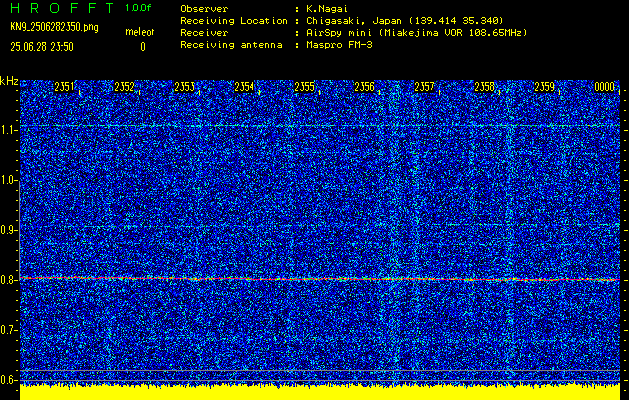Click the 0.6 kHz axis label

click(8, 380)
